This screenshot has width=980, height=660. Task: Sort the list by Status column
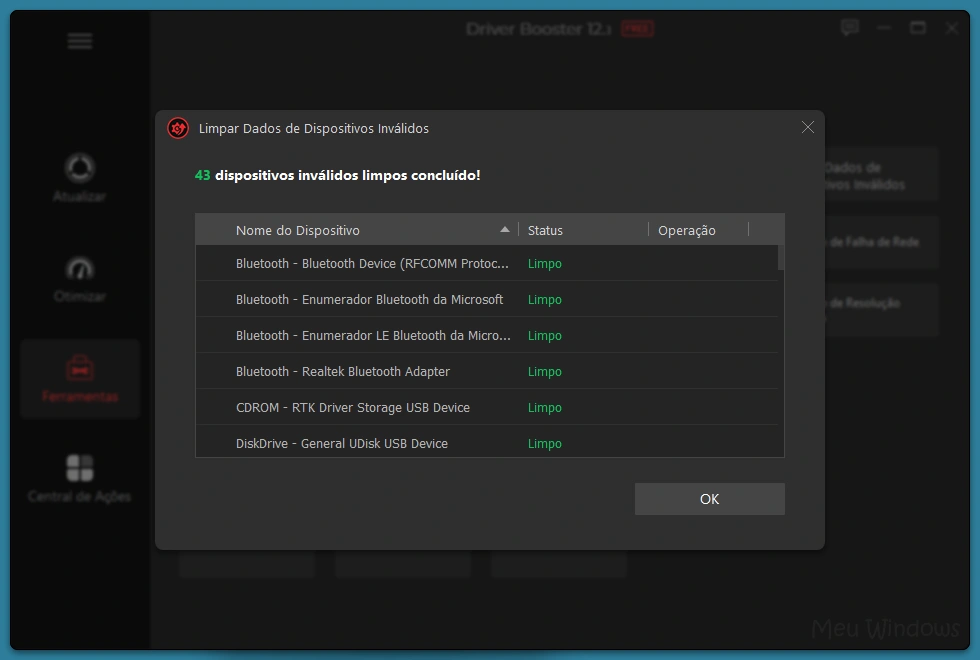[x=546, y=230]
